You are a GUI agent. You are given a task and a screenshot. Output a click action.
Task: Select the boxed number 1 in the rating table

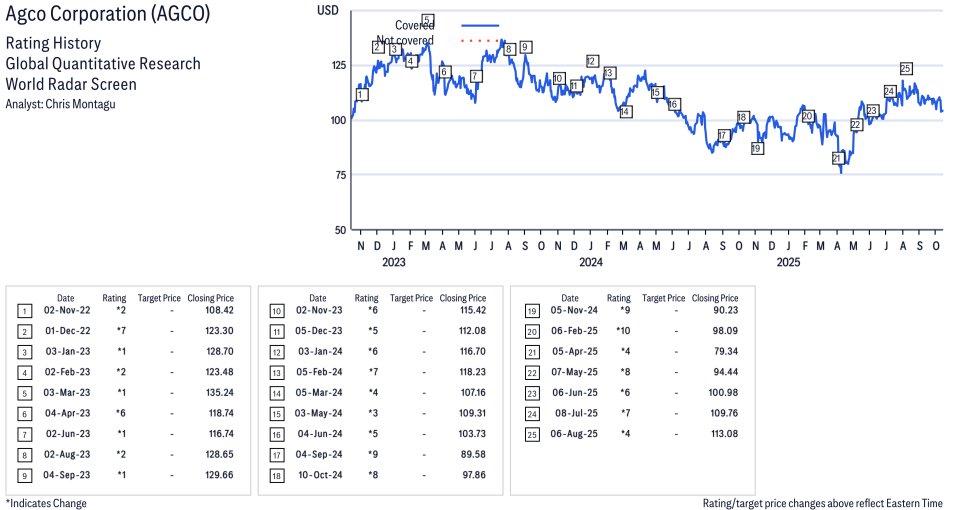click(x=23, y=311)
